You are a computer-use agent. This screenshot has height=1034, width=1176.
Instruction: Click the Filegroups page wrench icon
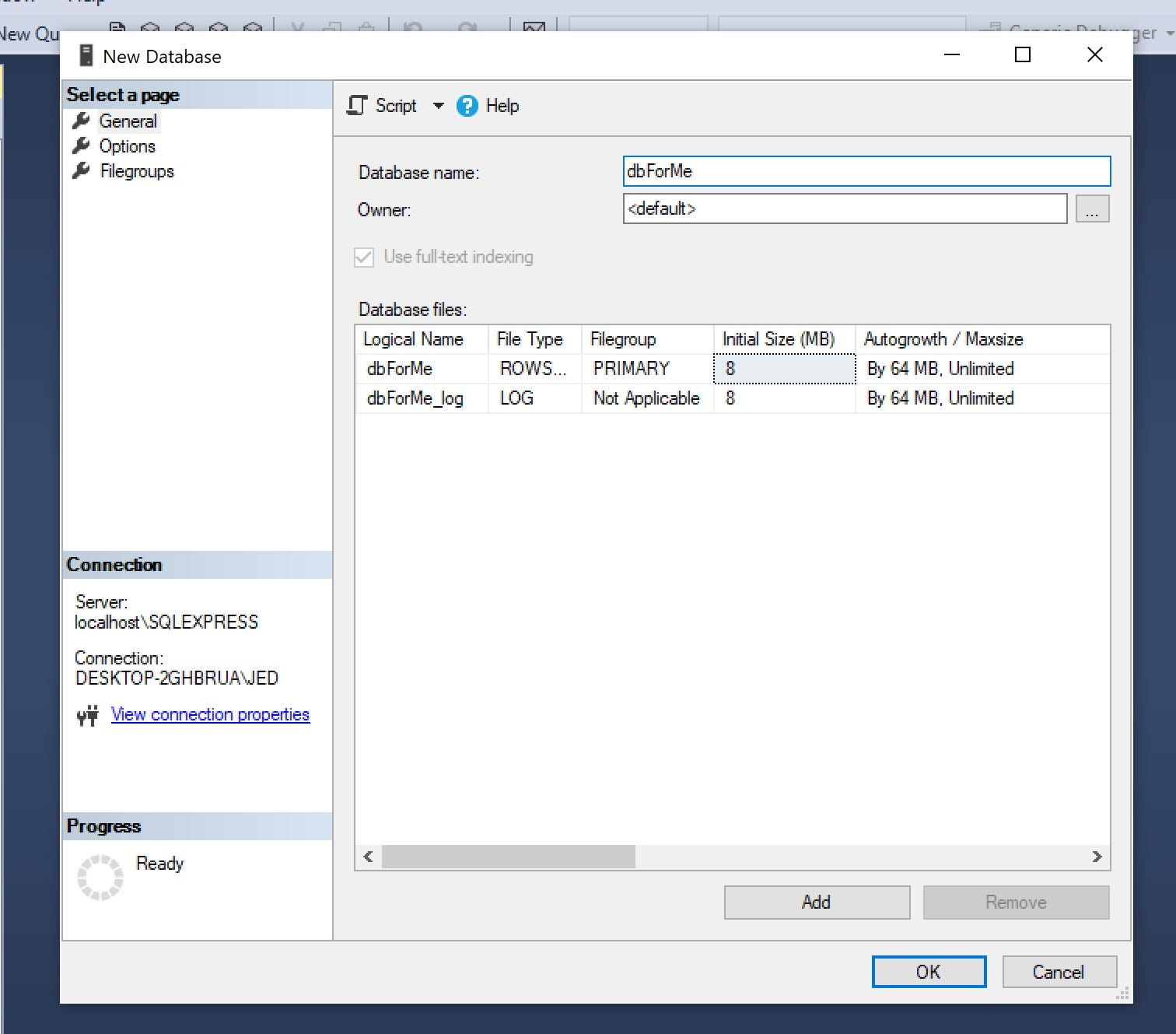pos(83,171)
